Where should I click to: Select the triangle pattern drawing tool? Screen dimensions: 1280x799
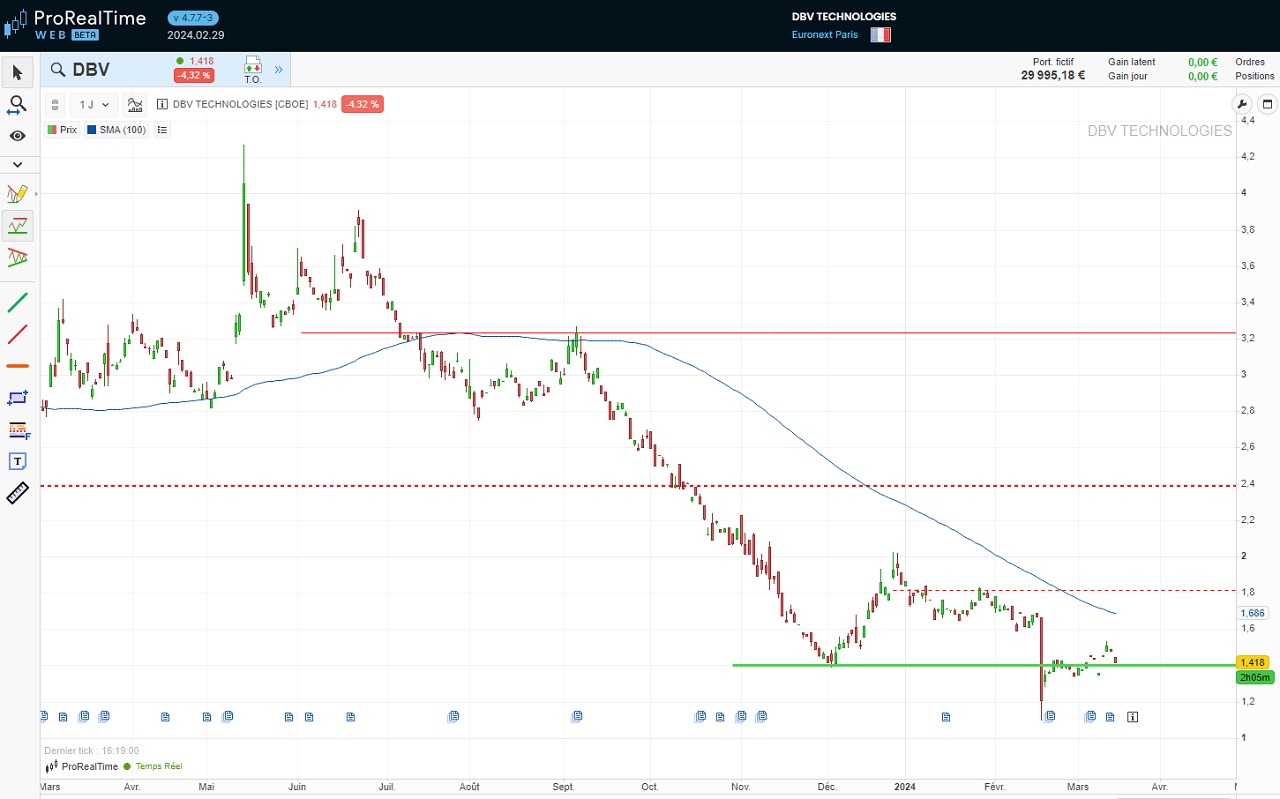pyautogui.click(x=17, y=258)
